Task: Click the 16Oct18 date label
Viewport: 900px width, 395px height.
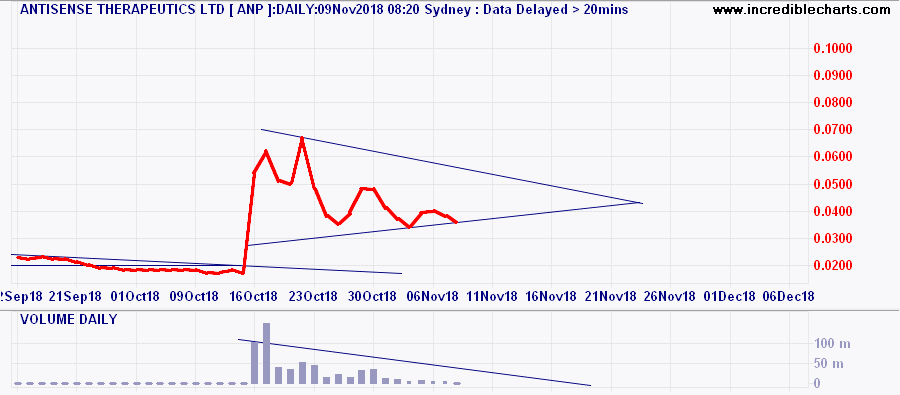Action: pyautogui.click(x=253, y=296)
